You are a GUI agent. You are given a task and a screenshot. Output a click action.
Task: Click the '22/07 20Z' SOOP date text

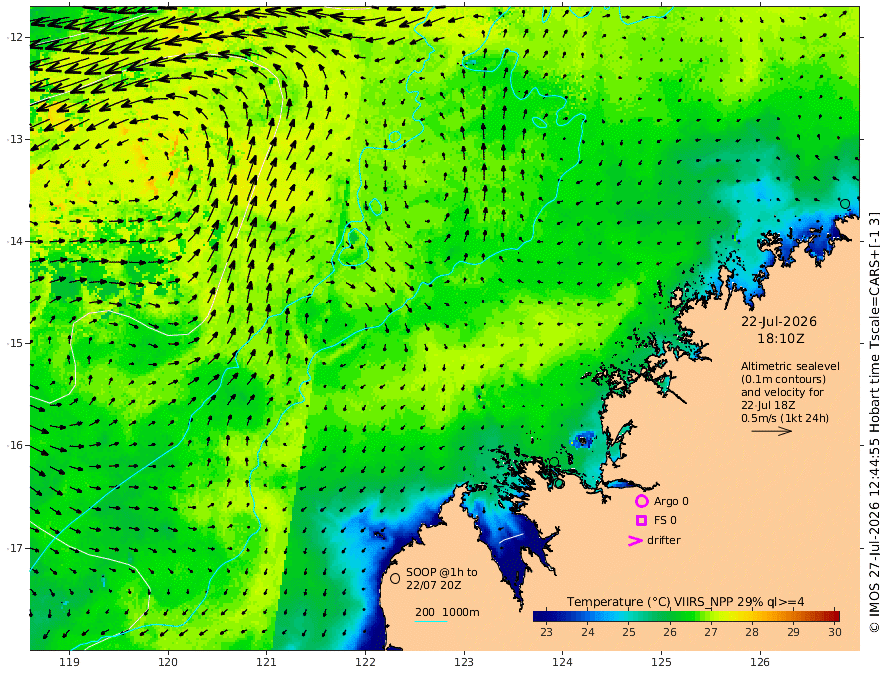(x=434, y=585)
